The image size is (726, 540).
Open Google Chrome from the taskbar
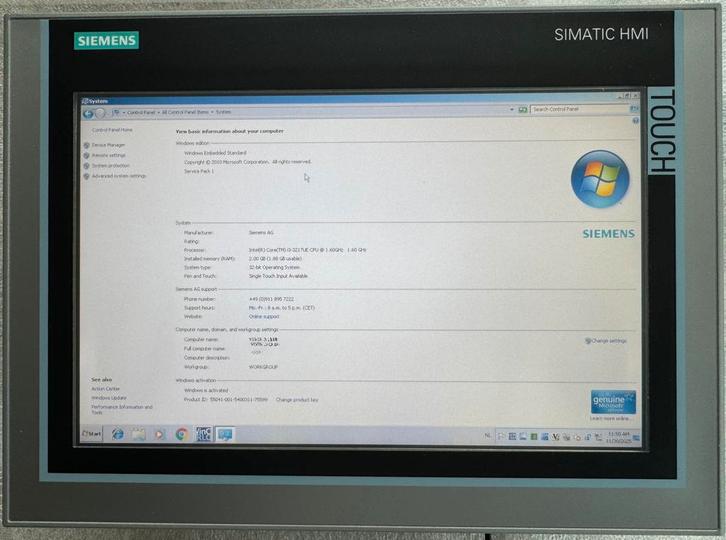[x=182, y=434]
